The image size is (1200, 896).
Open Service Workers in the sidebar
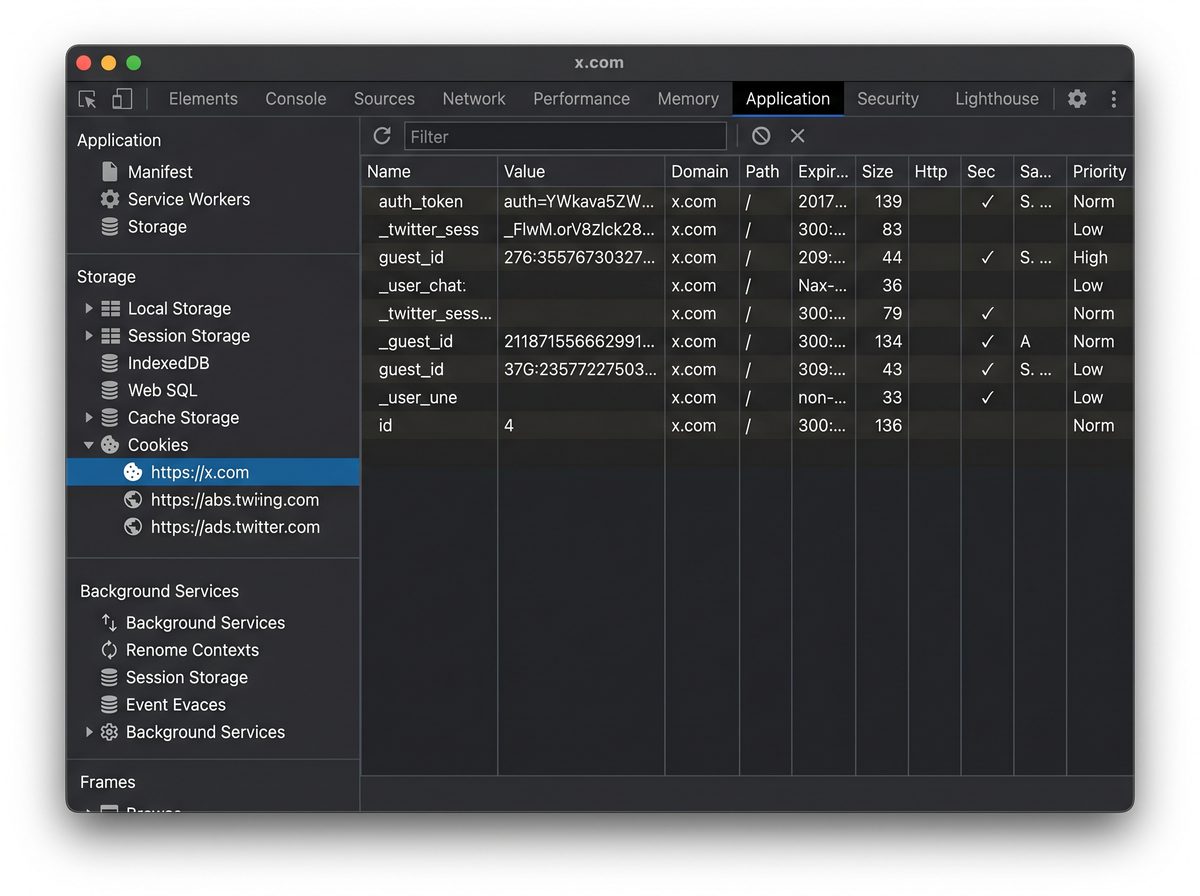(x=189, y=199)
